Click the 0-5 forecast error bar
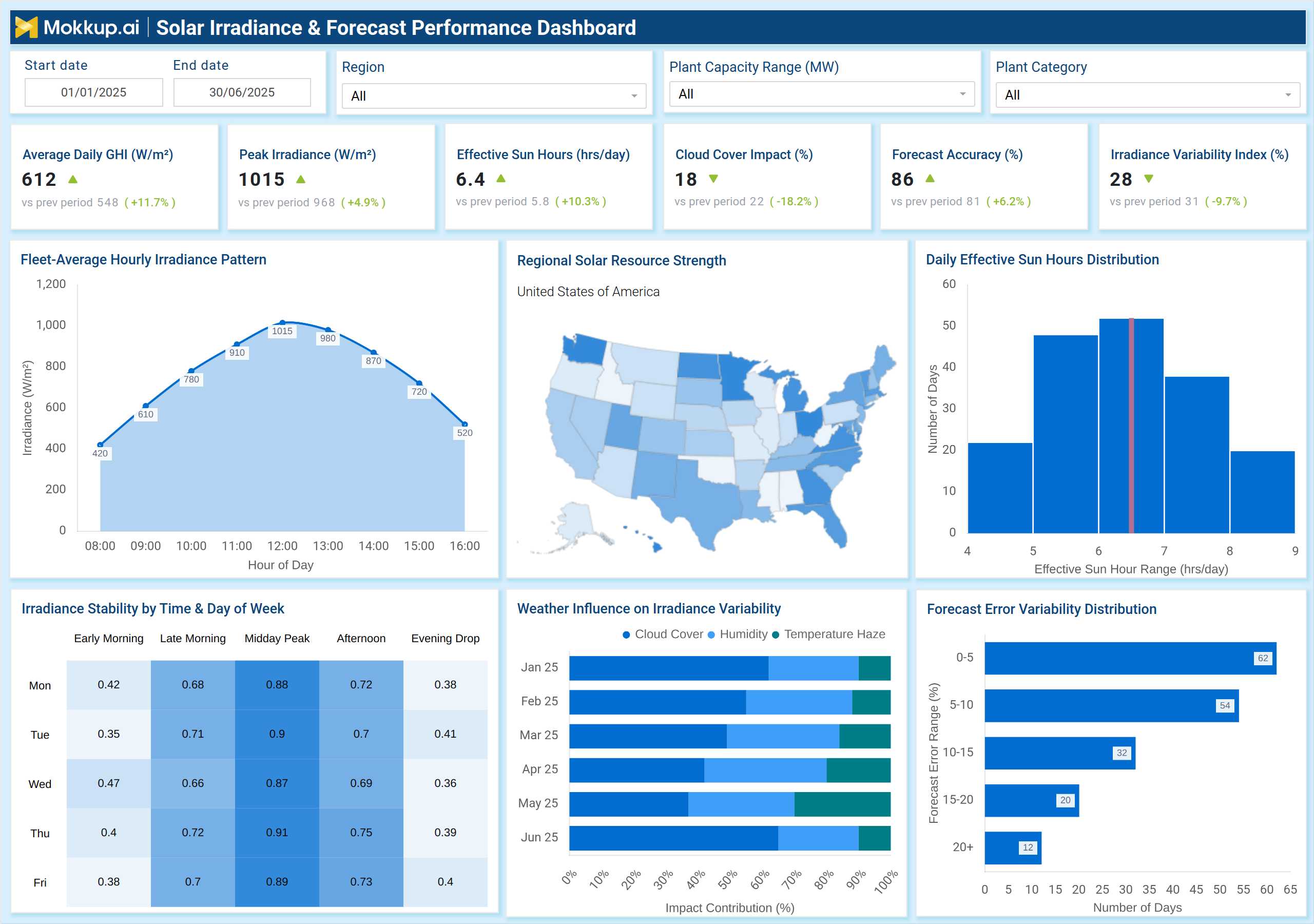The image size is (1314, 924). (1130, 658)
